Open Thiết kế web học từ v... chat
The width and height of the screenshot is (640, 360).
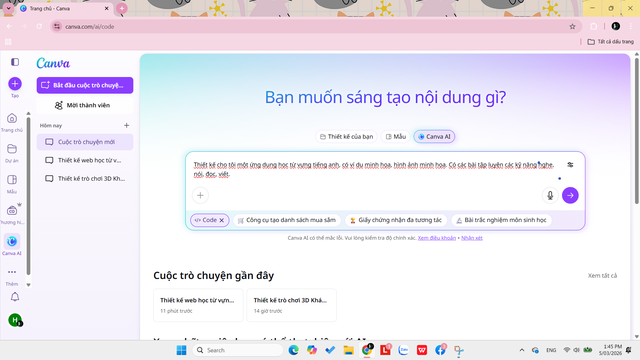pyautogui.click(x=85, y=160)
